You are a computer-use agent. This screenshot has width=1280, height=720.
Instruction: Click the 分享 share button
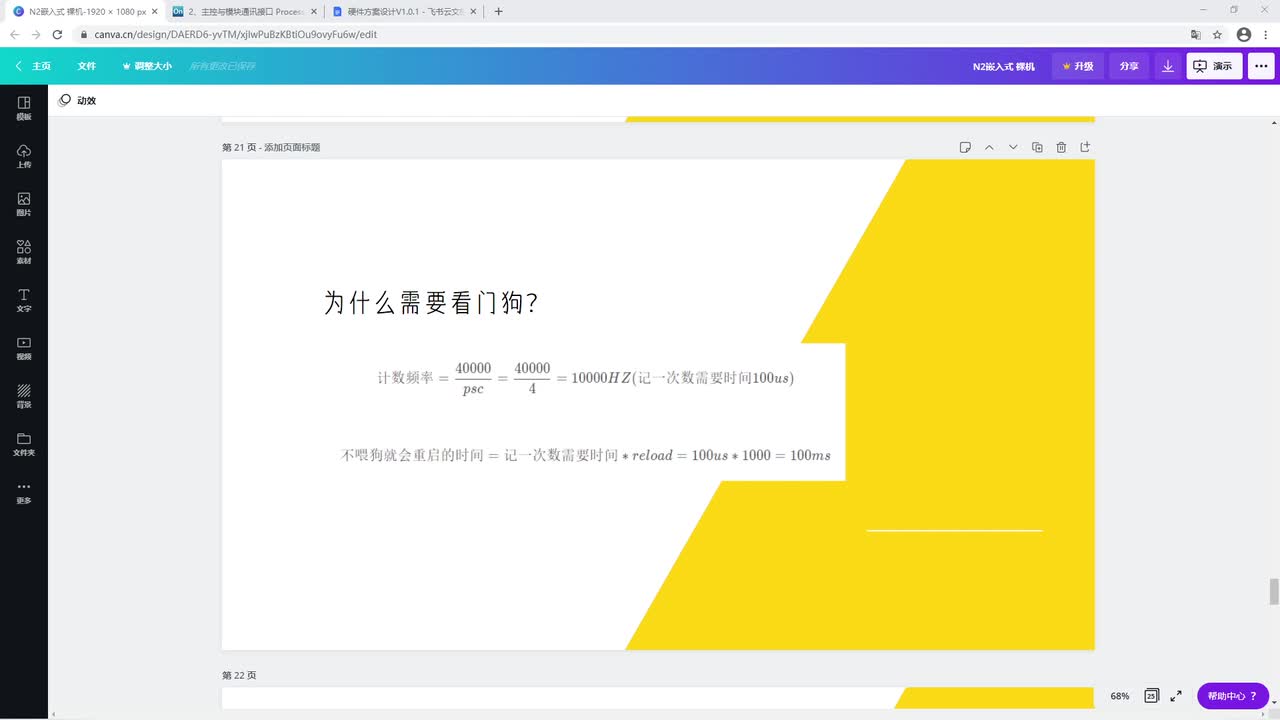pyautogui.click(x=1129, y=66)
